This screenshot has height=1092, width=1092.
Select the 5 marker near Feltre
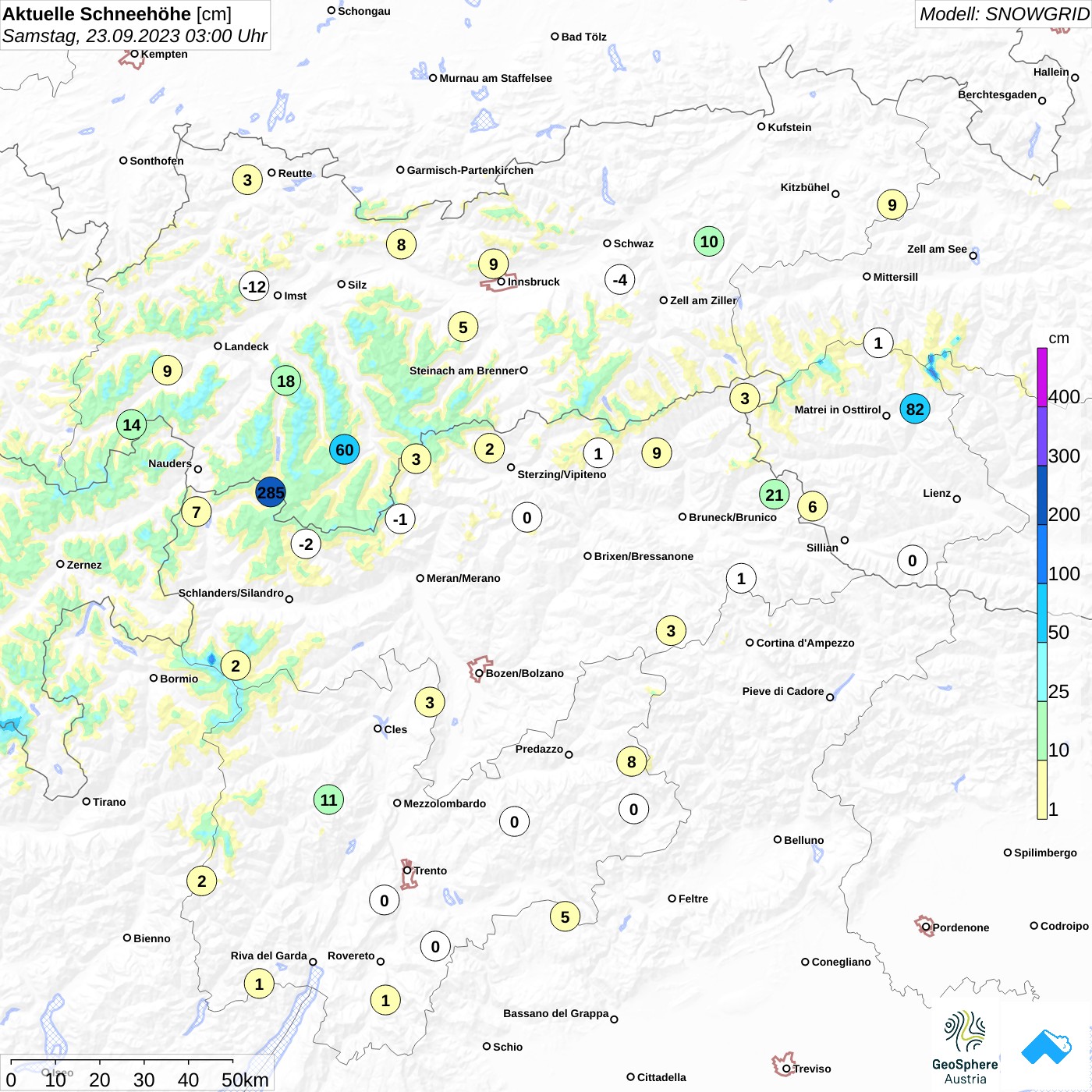pyautogui.click(x=565, y=916)
